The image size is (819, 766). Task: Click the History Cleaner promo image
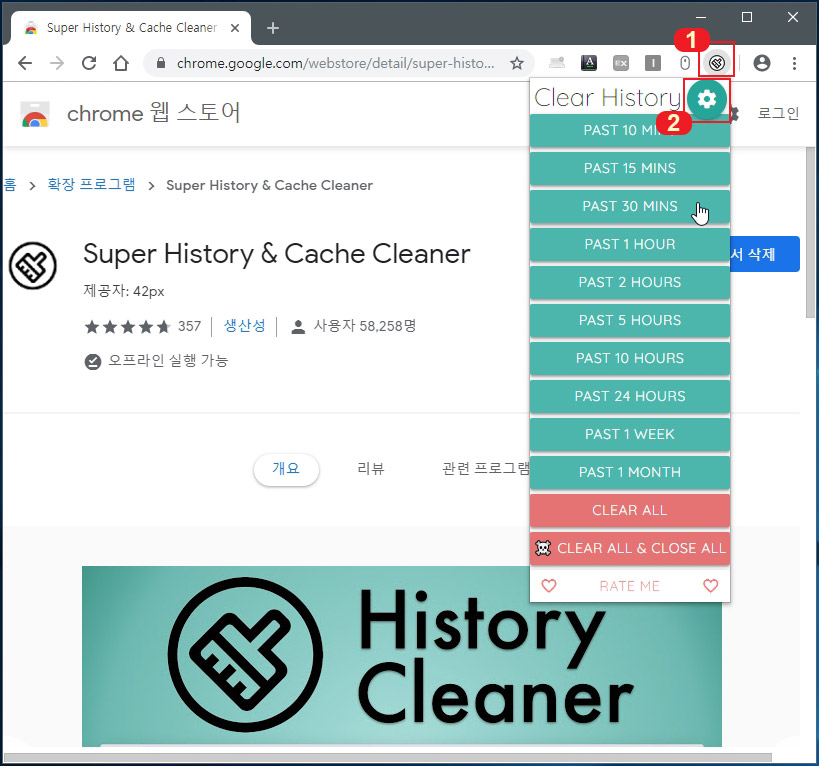pyautogui.click(x=402, y=656)
